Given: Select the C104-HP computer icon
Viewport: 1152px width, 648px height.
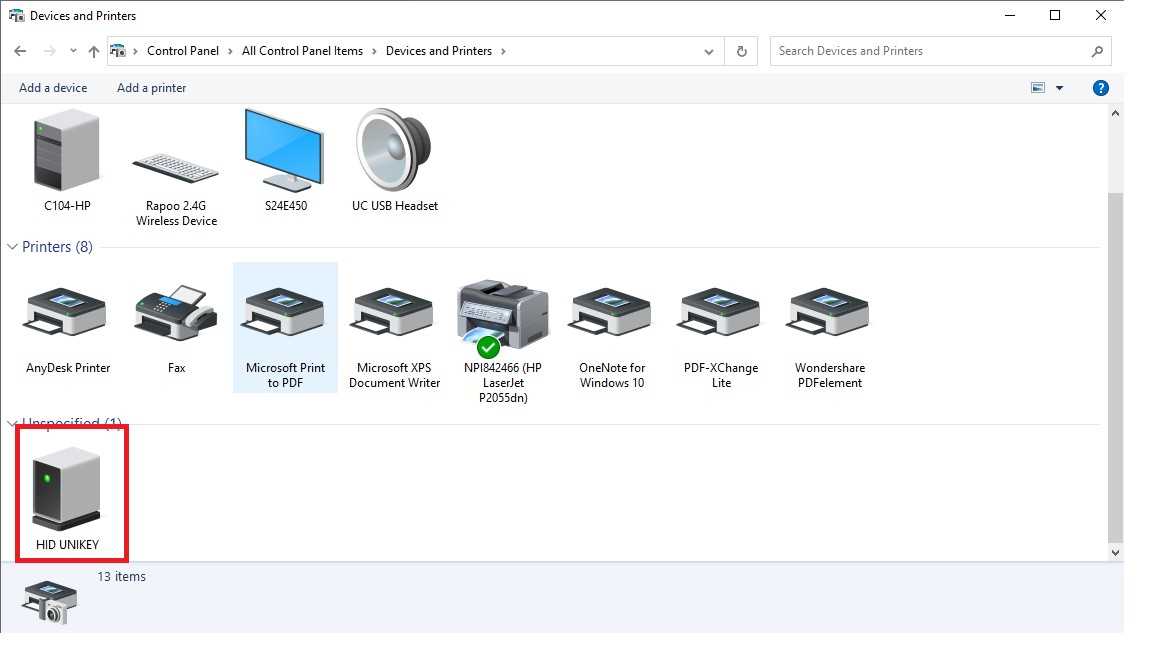Looking at the screenshot, I should pyautogui.click(x=67, y=152).
